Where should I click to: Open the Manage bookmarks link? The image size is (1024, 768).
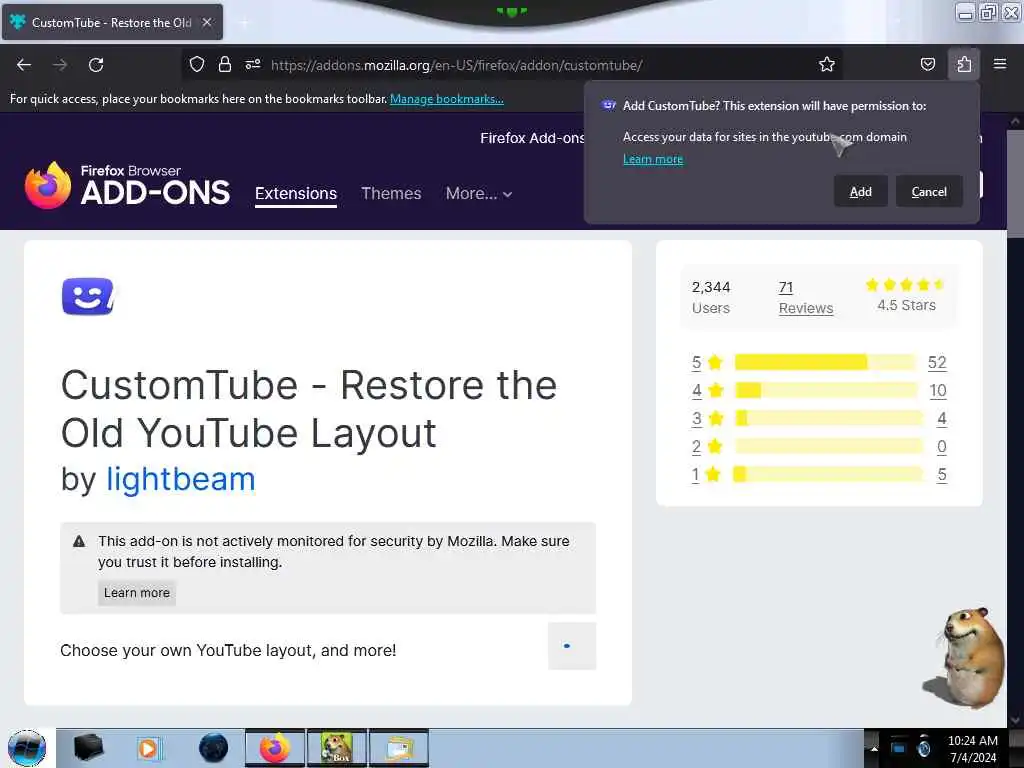coord(447,99)
